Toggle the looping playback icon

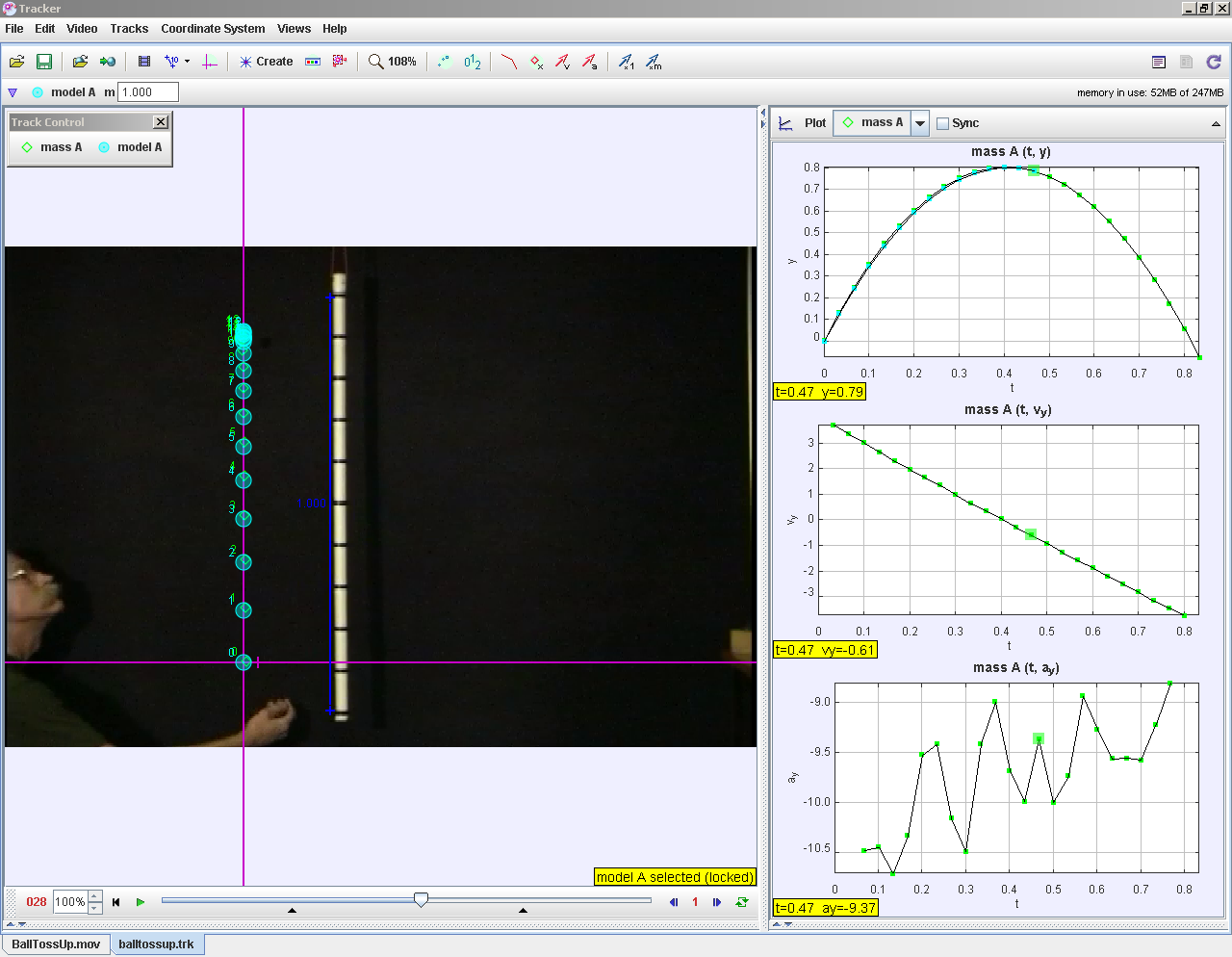point(742,902)
